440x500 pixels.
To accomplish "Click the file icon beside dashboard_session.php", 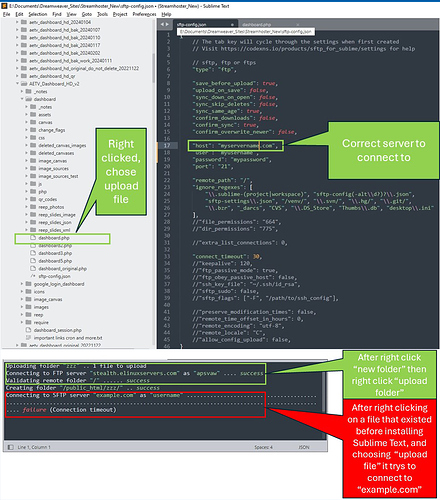I will (x=28, y=330).
